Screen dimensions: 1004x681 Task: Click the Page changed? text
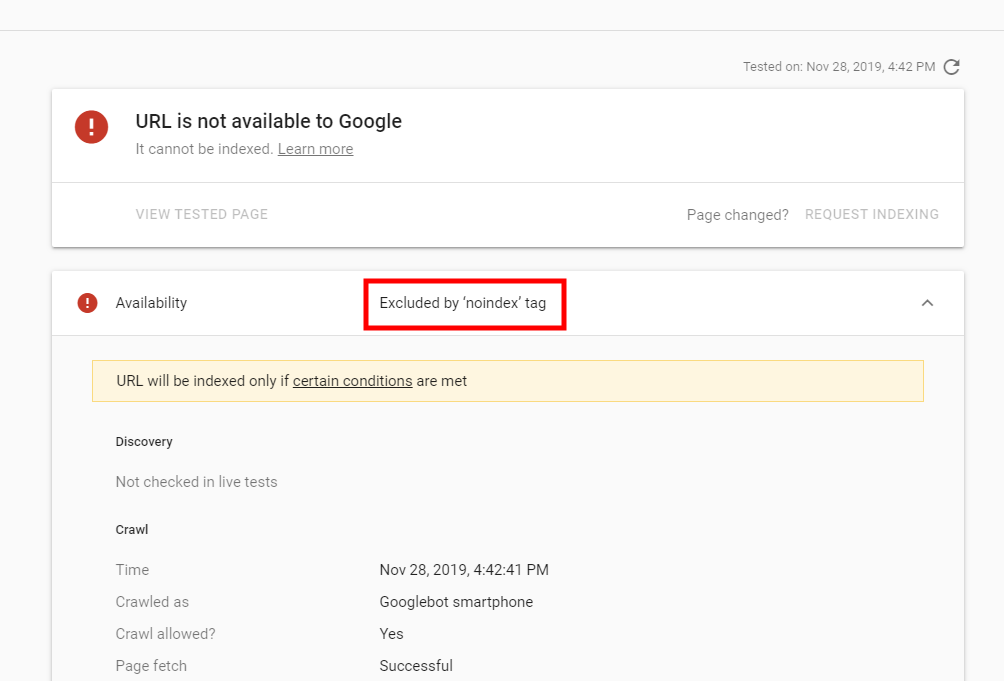point(737,215)
